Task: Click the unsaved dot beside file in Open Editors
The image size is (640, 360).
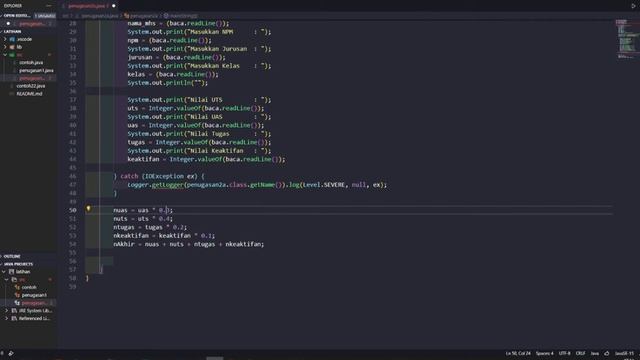Action: (x=8, y=24)
